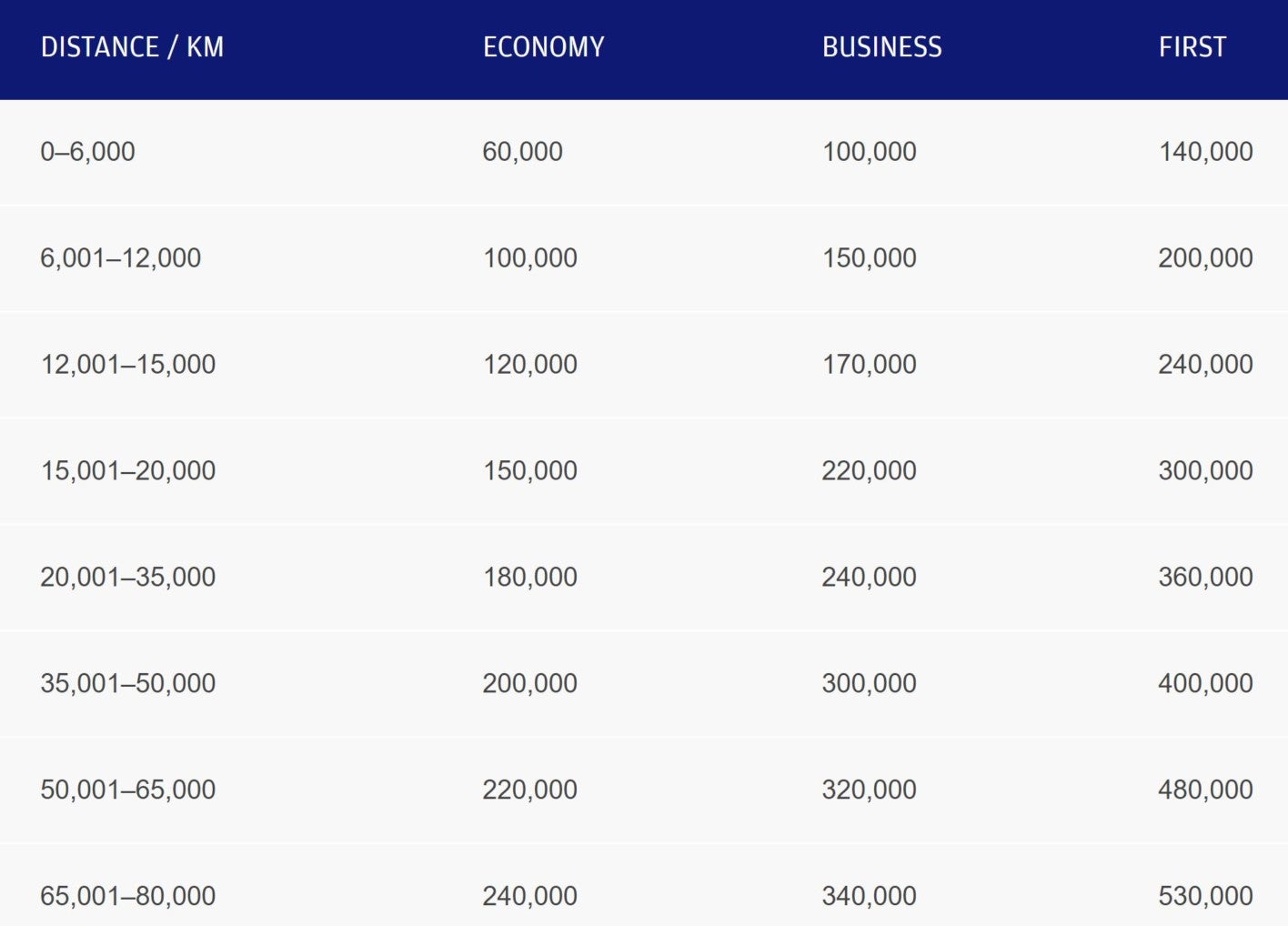Click the BUSINESS column header
Image resolution: width=1288 pixels, height=926 pixels.
tap(882, 47)
